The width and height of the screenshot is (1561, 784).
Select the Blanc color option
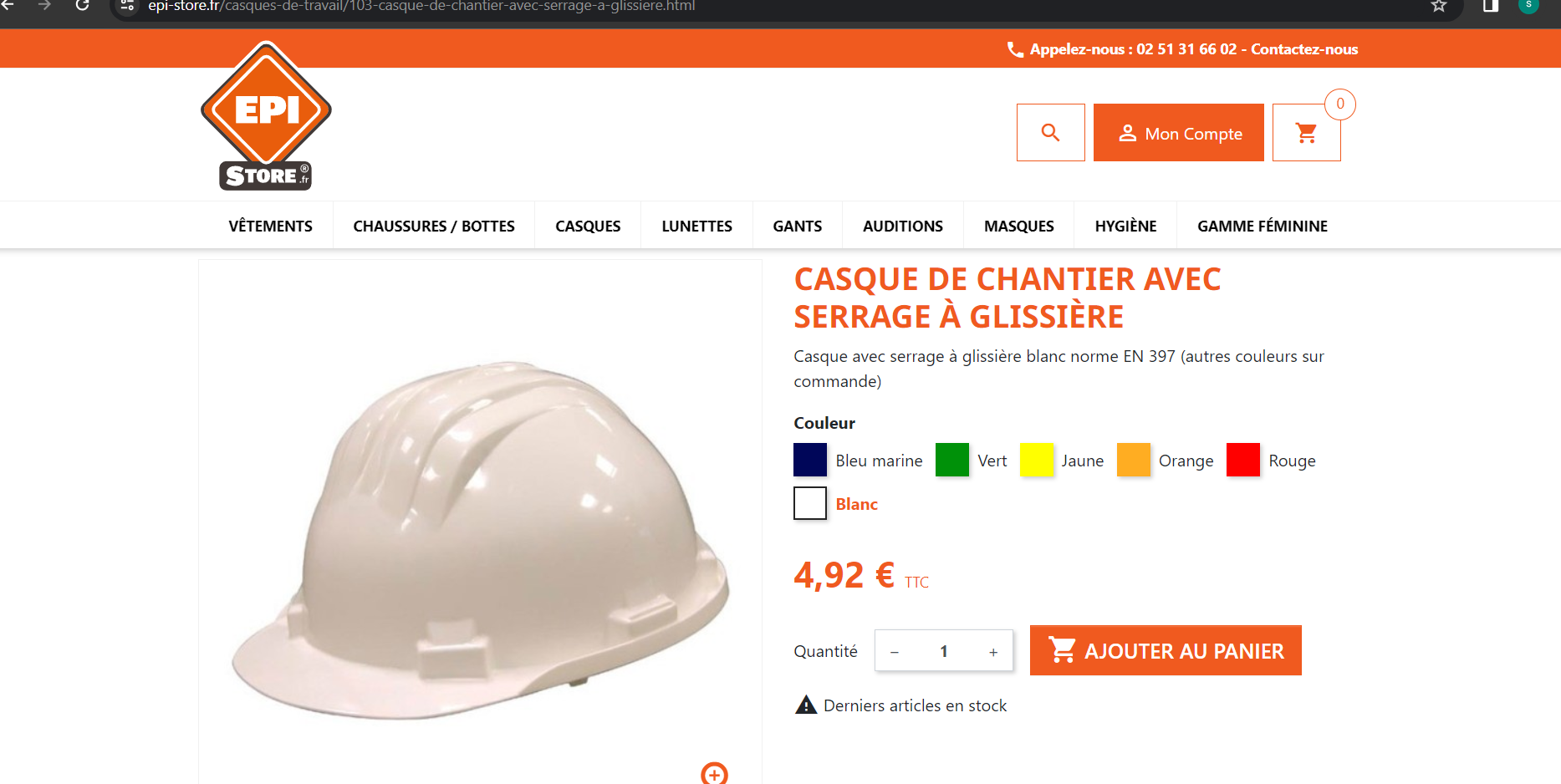[x=809, y=503]
